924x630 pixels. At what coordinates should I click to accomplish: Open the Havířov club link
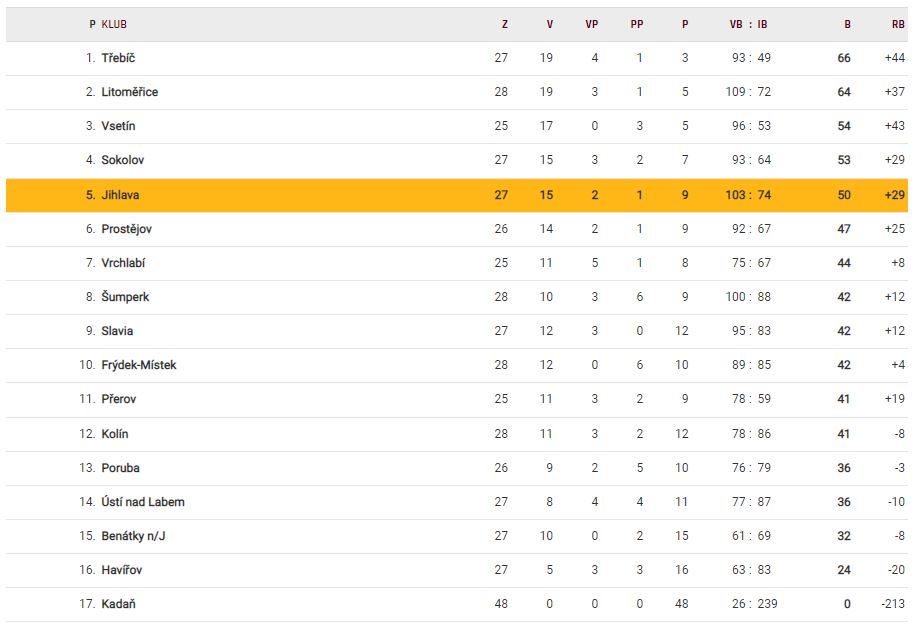point(122,570)
